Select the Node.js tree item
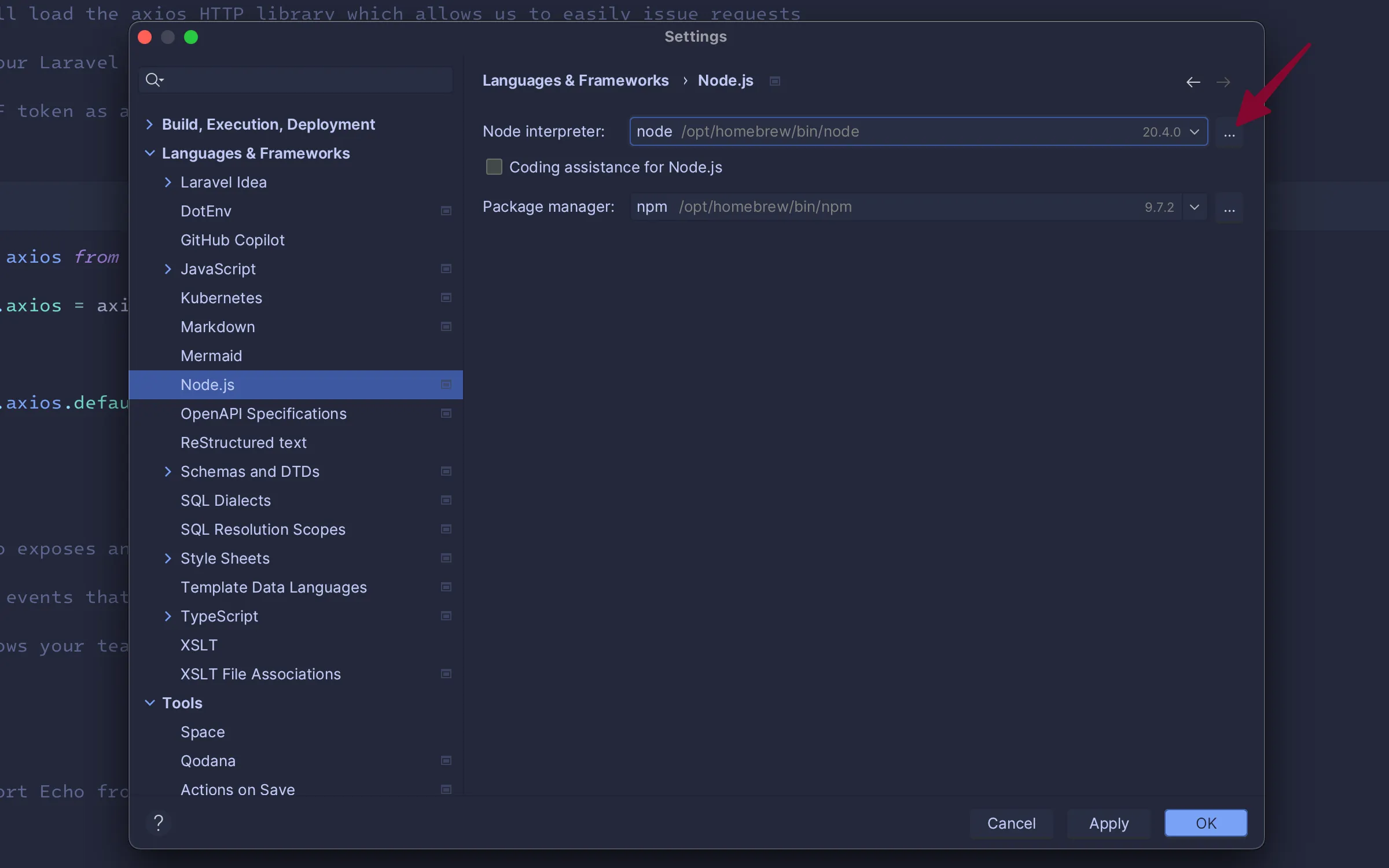This screenshot has height=868, width=1389. tap(296, 385)
